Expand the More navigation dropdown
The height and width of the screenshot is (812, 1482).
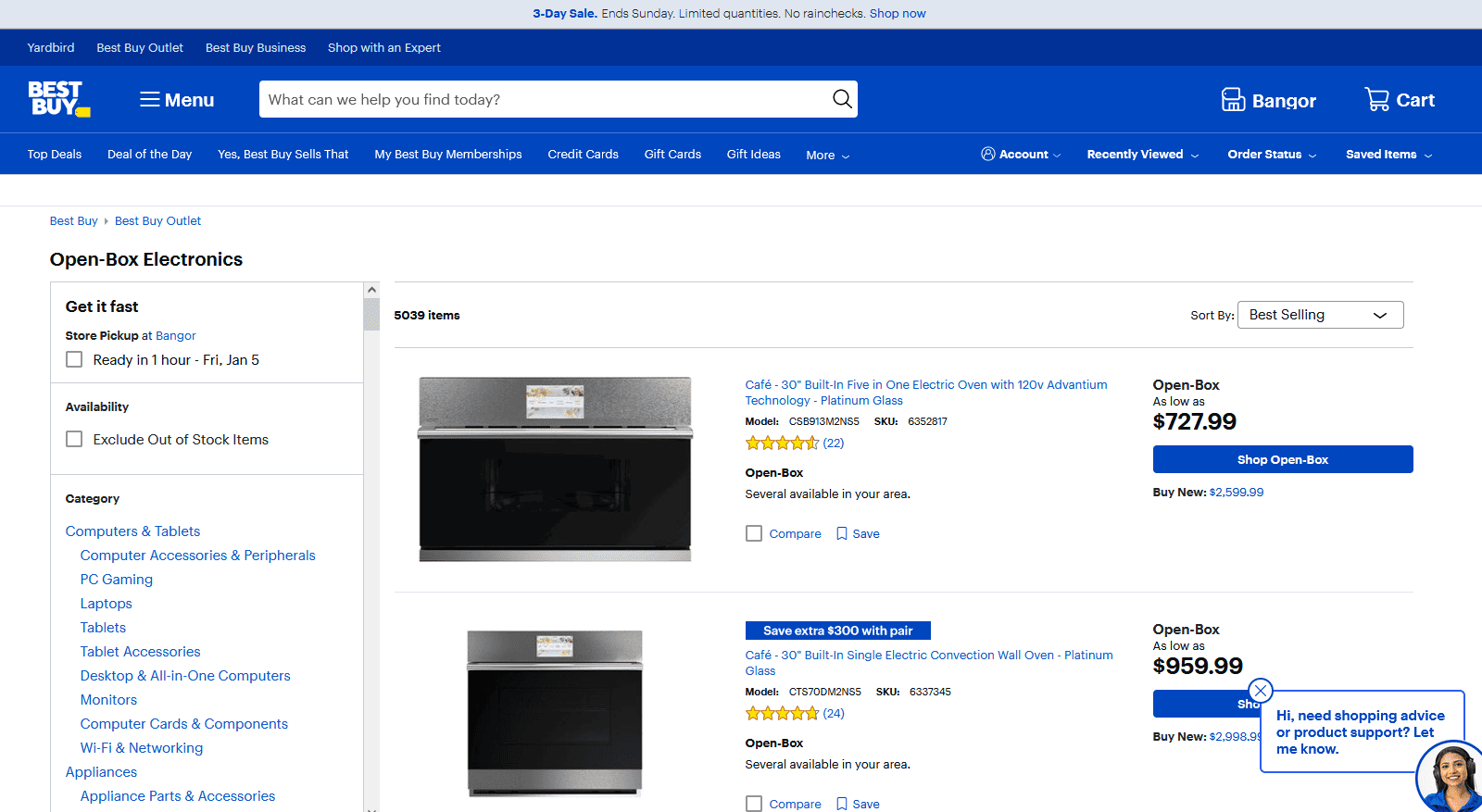click(827, 155)
